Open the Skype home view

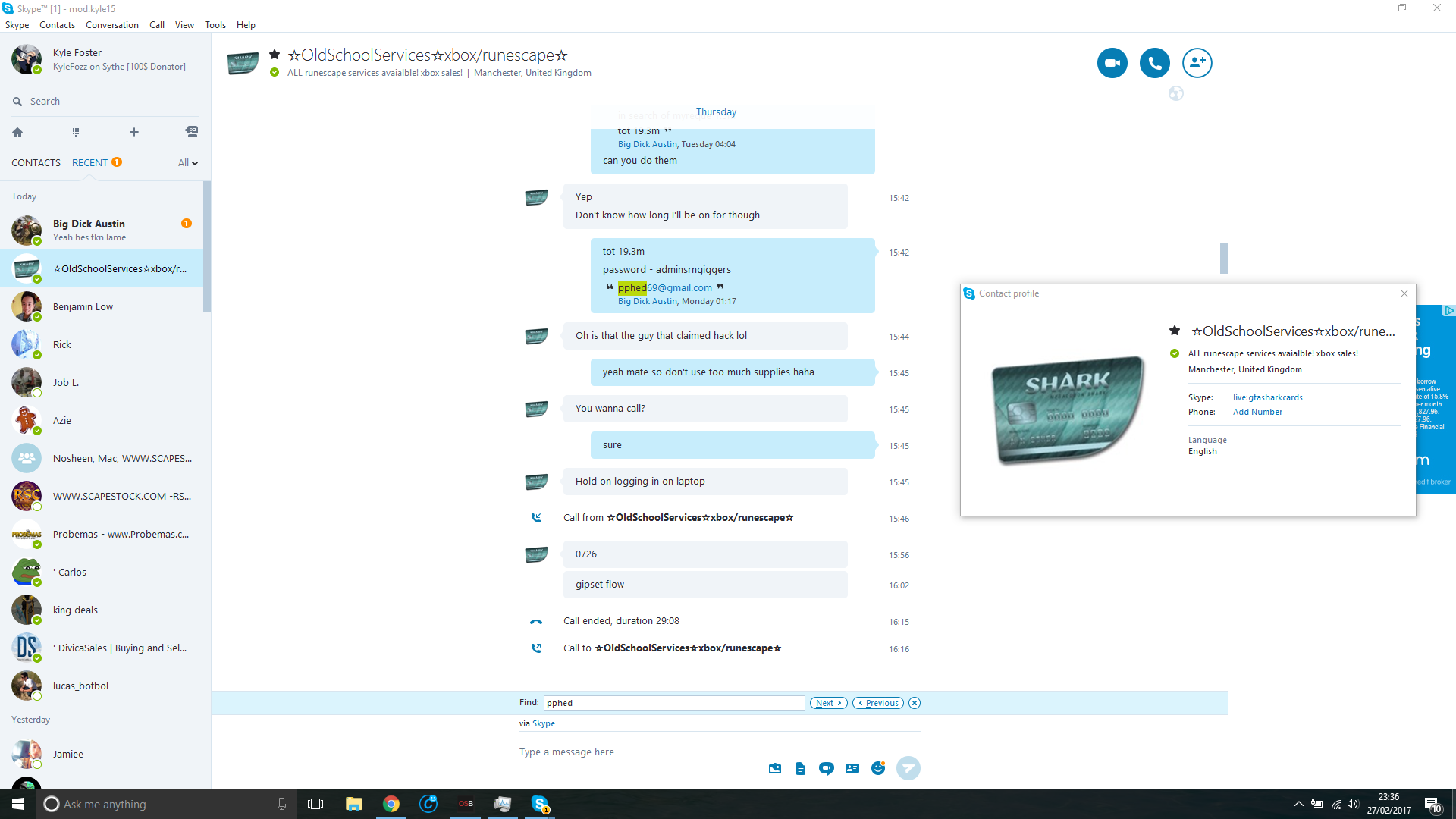pyautogui.click(x=17, y=132)
